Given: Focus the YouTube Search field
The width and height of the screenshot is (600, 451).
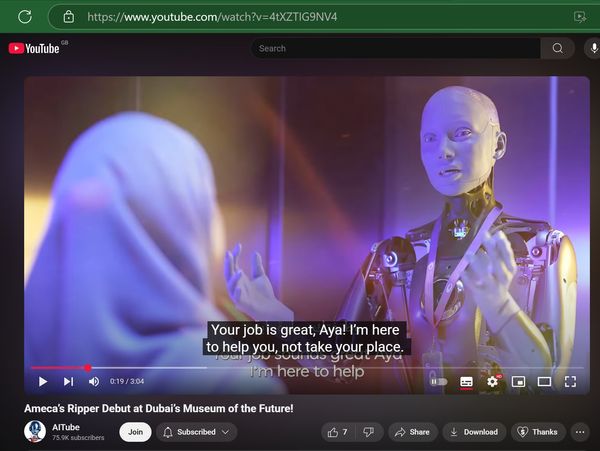Looking at the screenshot, I should pos(395,48).
